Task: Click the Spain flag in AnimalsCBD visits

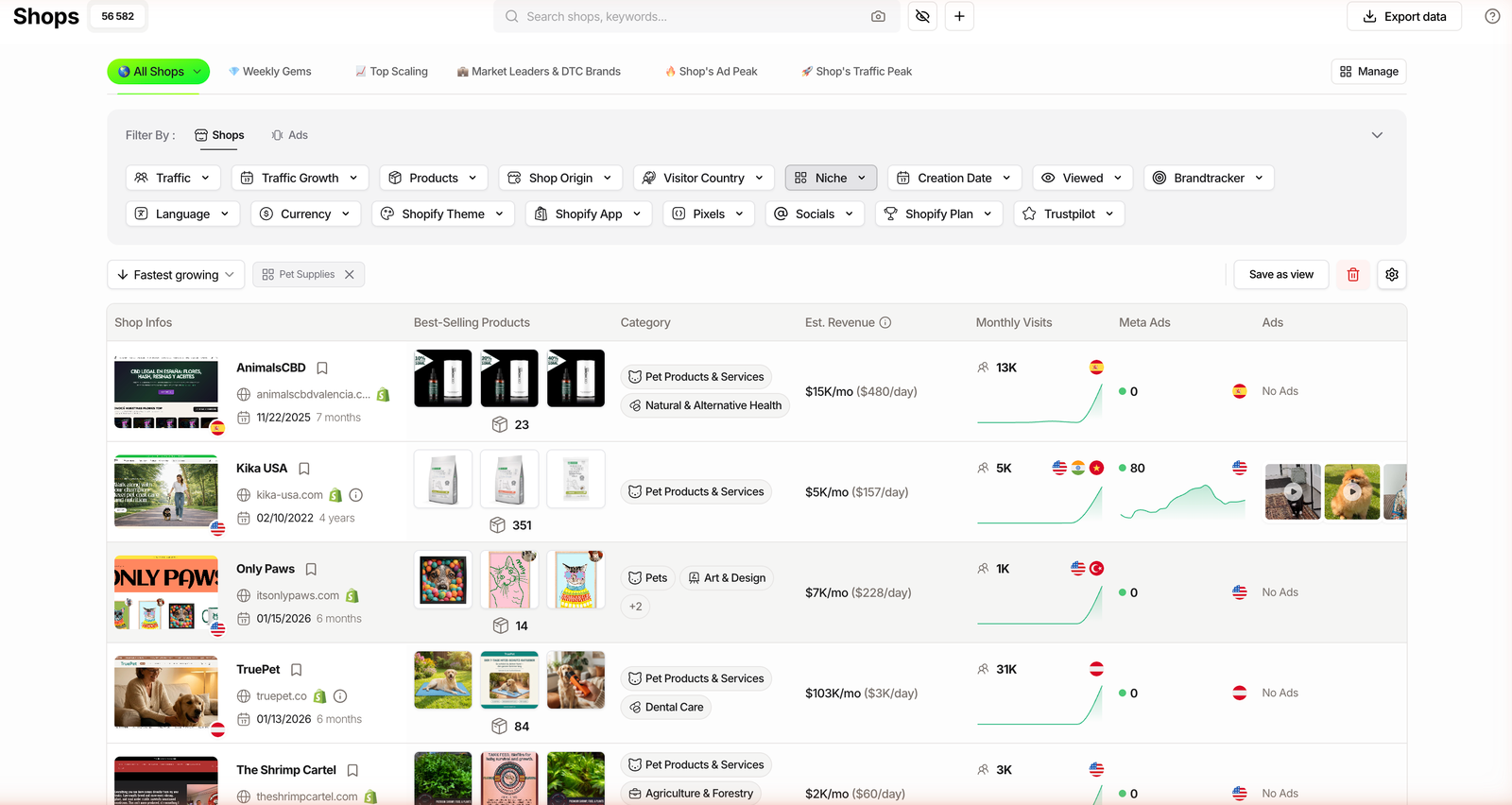Action: 1096,368
